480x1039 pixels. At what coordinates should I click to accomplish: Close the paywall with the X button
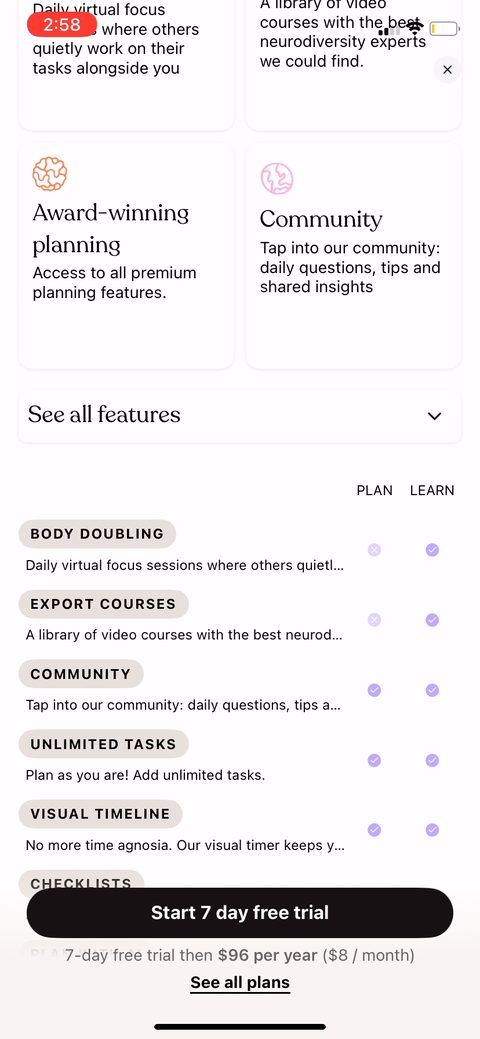[x=448, y=70]
